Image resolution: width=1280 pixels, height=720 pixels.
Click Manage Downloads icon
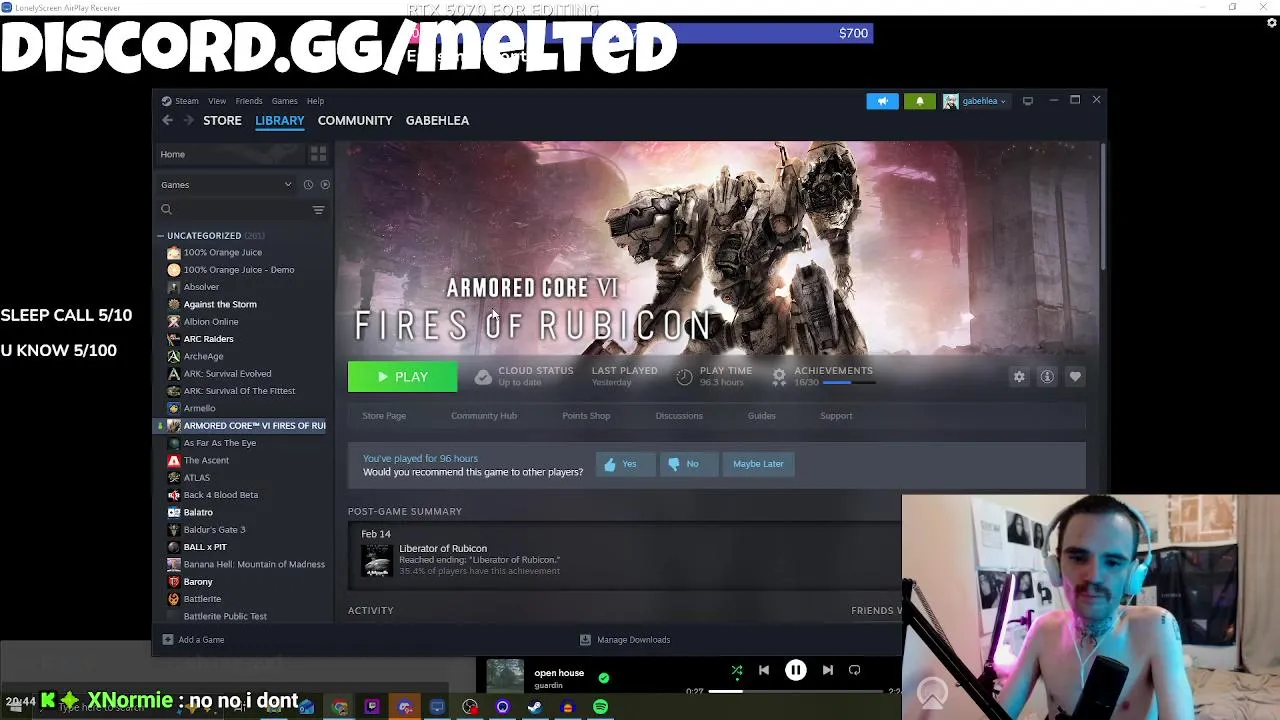tap(585, 640)
